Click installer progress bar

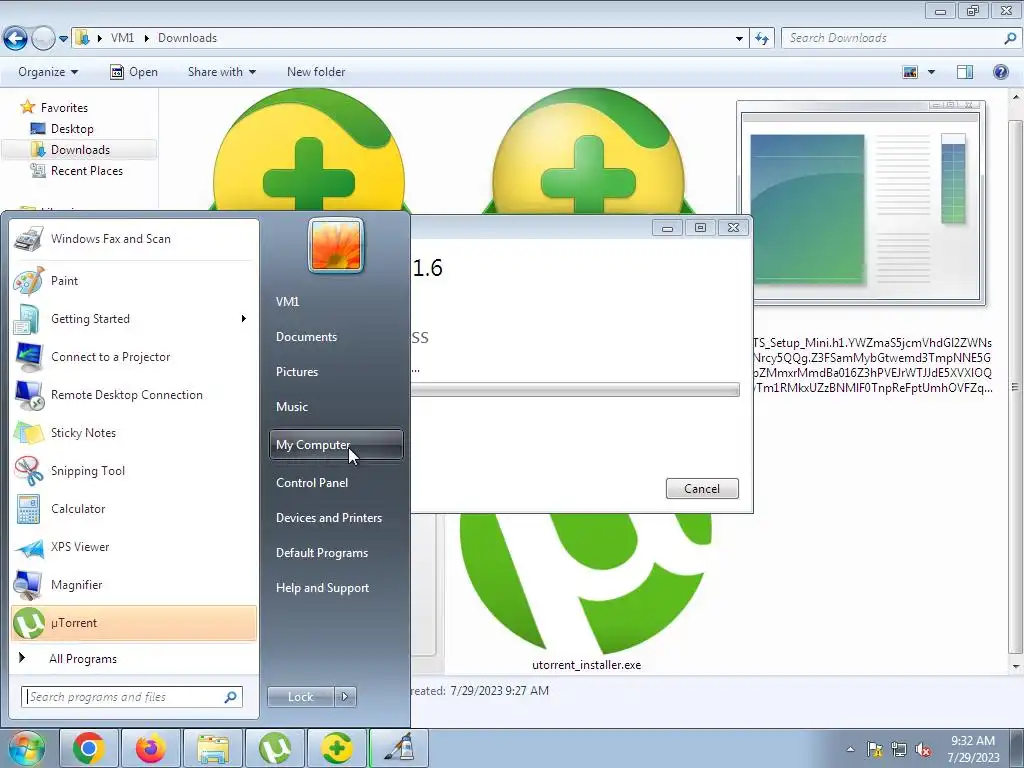pyautogui.click(x=575, y=390)
